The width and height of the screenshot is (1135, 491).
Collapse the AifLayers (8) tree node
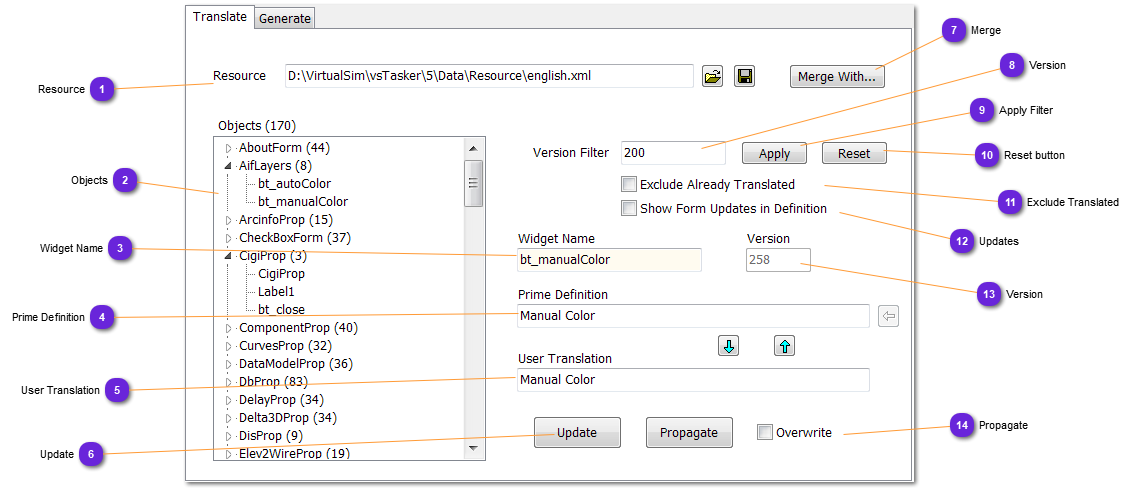click(229, 166)
